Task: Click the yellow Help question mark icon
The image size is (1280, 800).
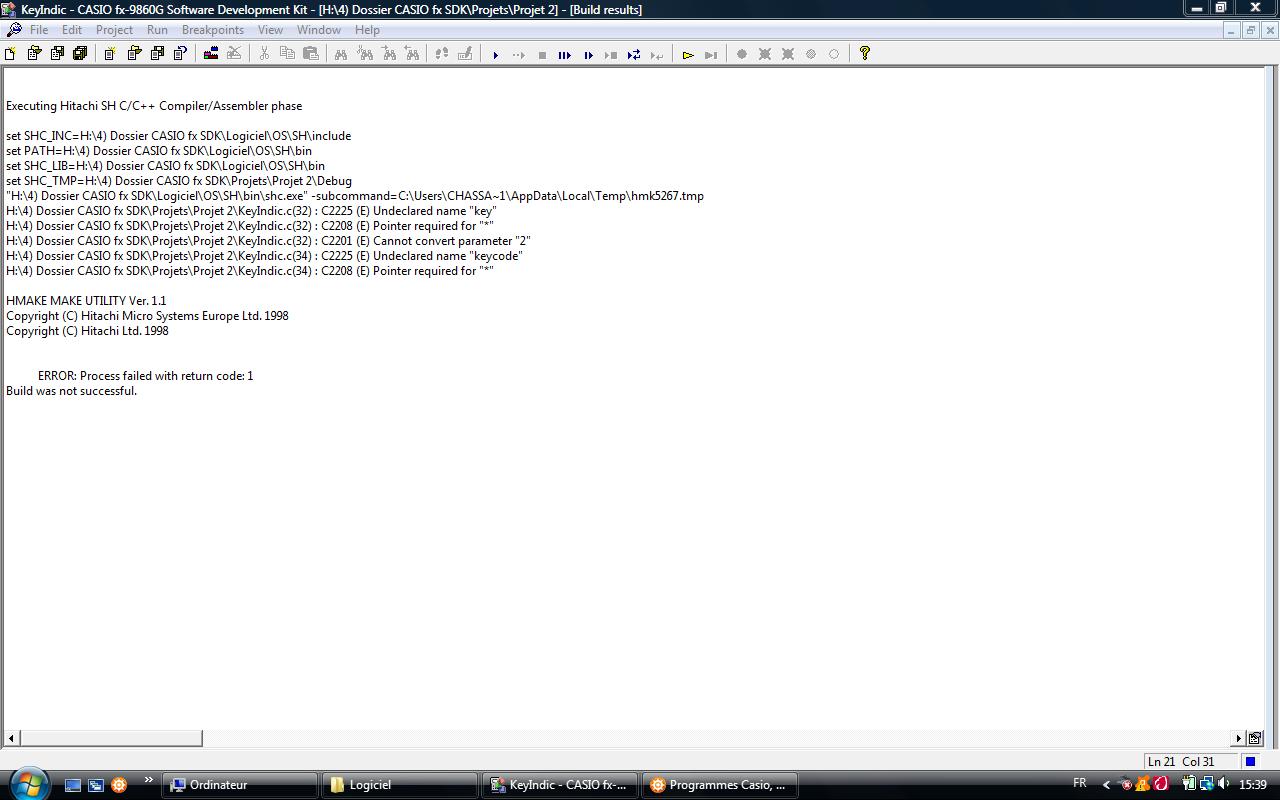Action: click(865, 54)
